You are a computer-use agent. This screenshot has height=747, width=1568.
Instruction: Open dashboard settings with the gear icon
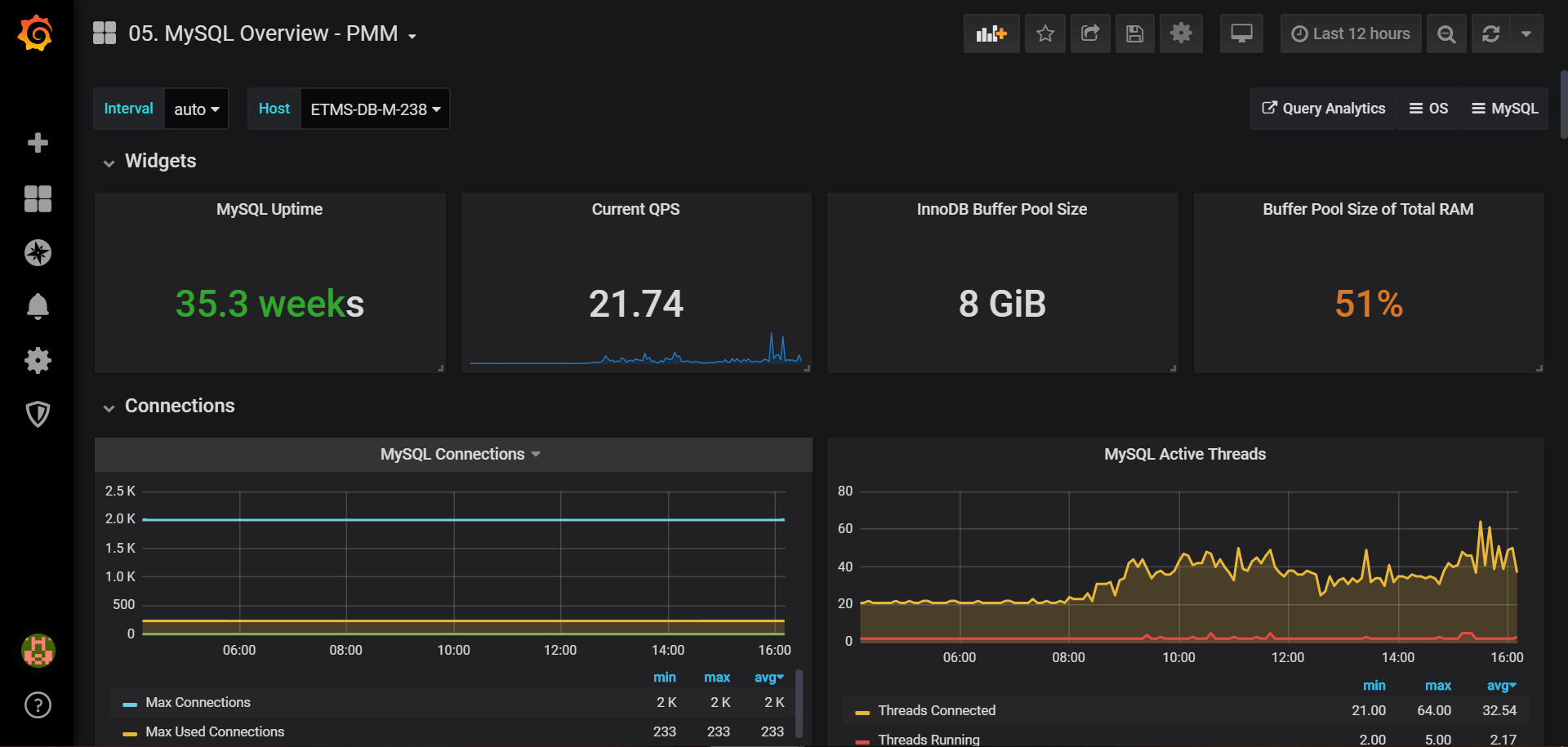point(1181,33)
